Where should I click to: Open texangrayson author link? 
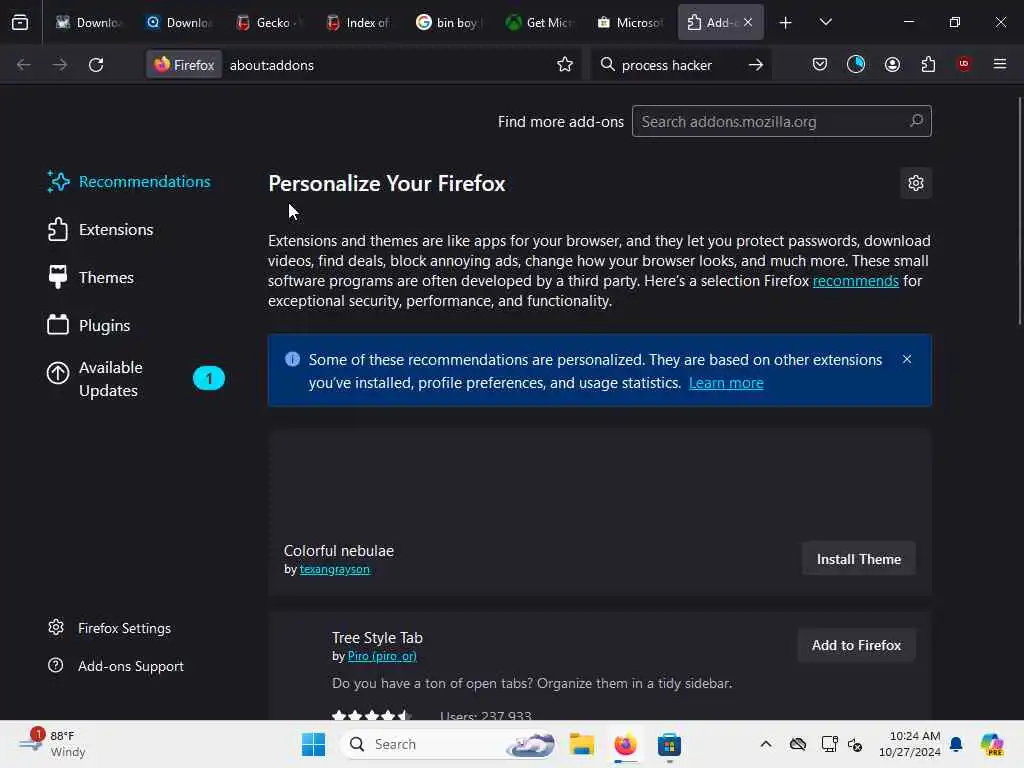pyautogui.click(x=334, y=569)
